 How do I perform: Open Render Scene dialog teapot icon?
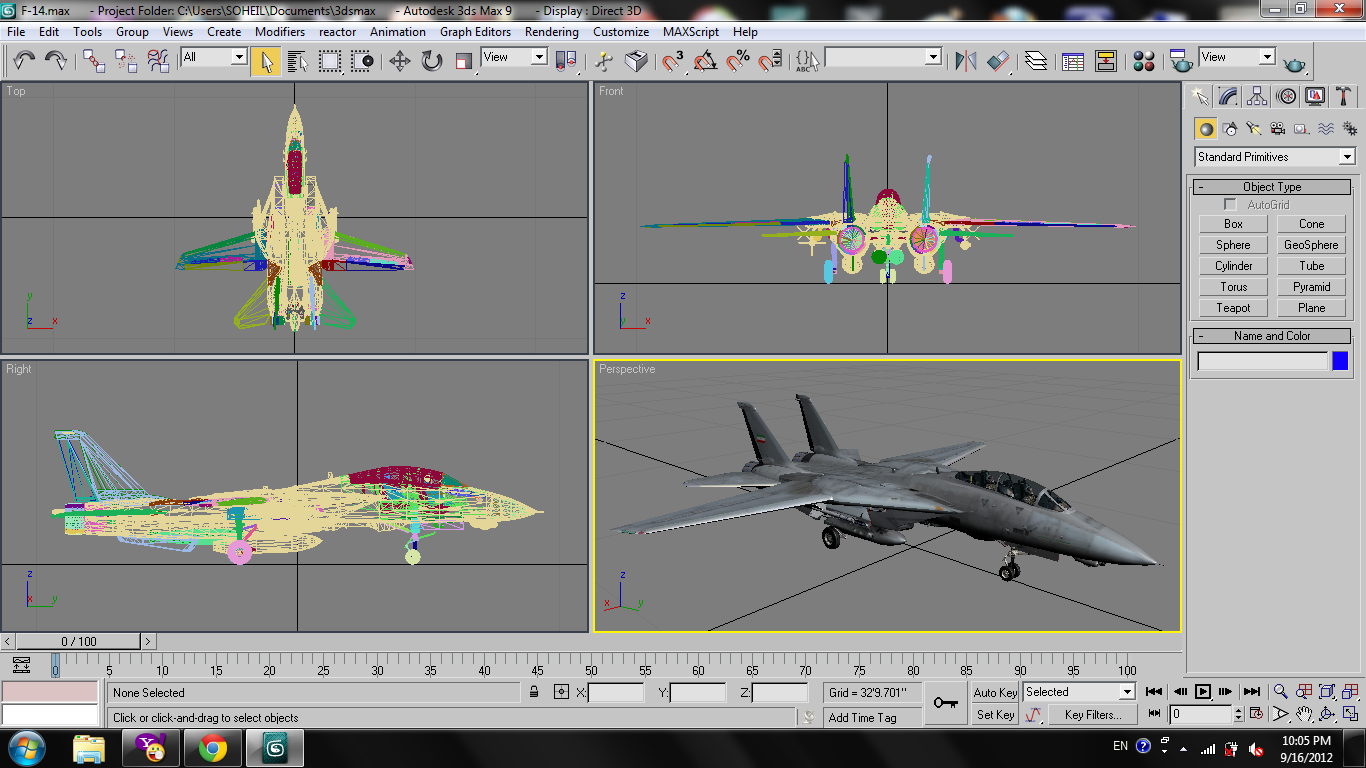coord(1181,61)
